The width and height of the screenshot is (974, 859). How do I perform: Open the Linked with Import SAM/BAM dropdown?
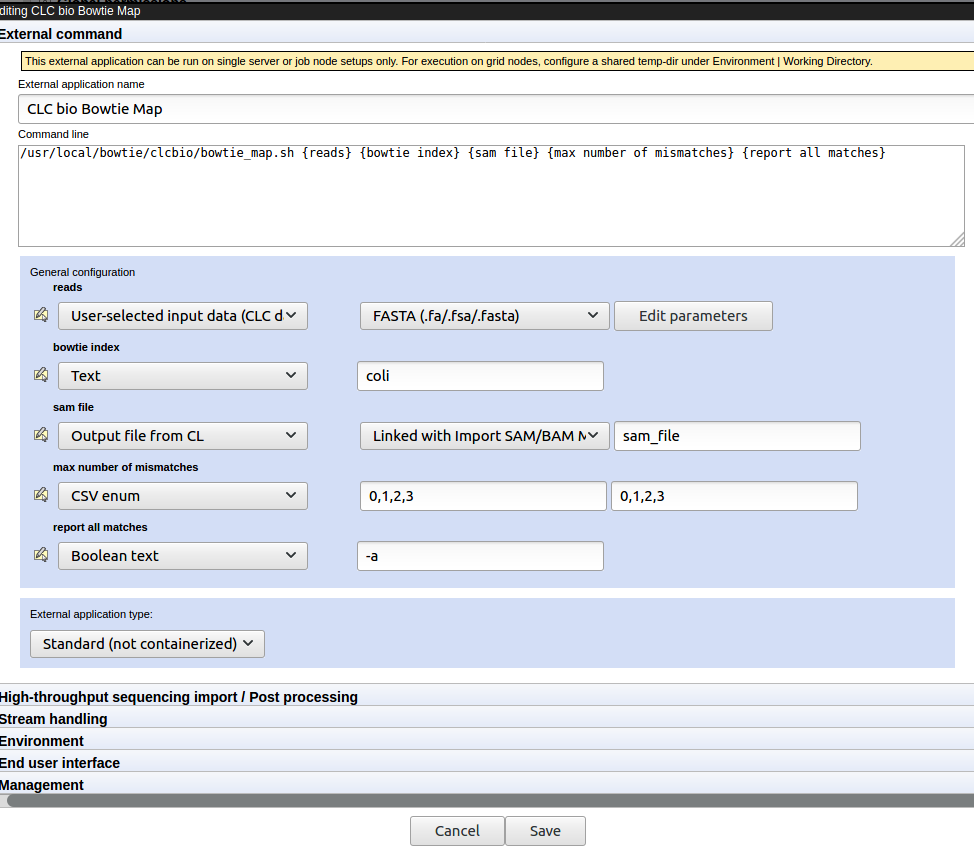click(484, 435)
